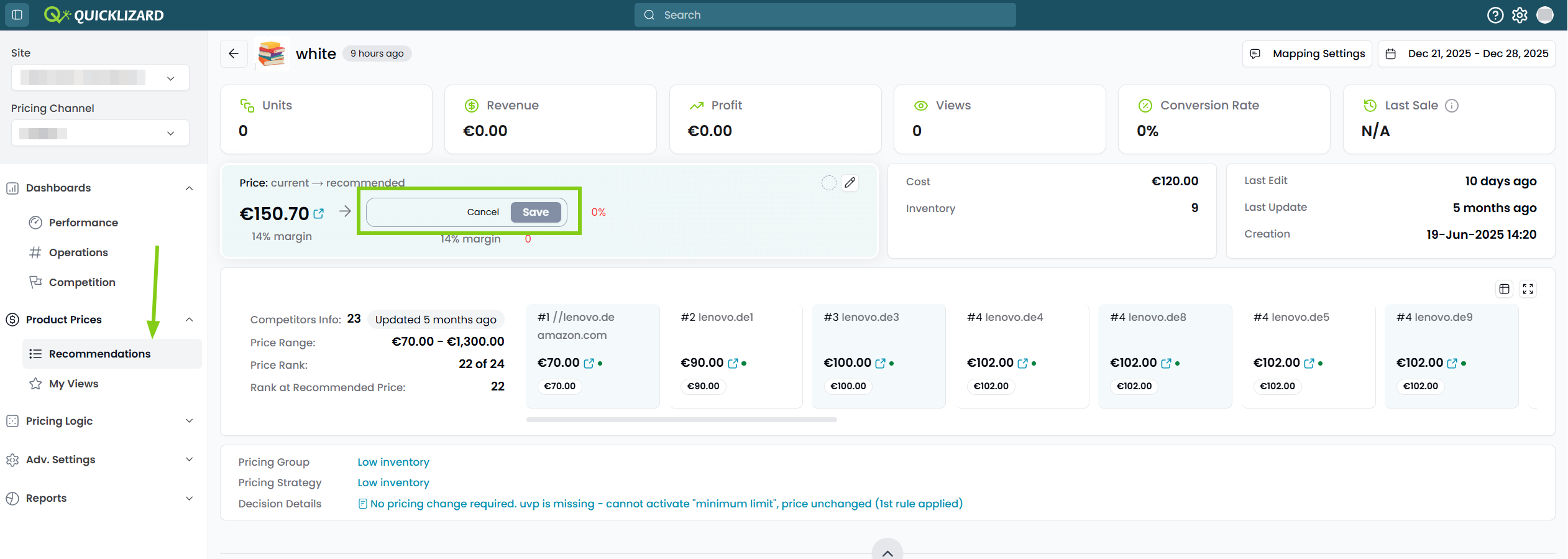
Task: Go back with the arrow button
Action: tap(234, 53)
